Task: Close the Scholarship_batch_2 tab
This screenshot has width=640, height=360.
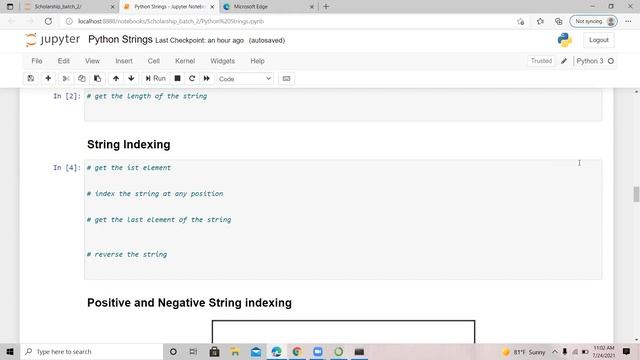Action: [x=113, y=7]
